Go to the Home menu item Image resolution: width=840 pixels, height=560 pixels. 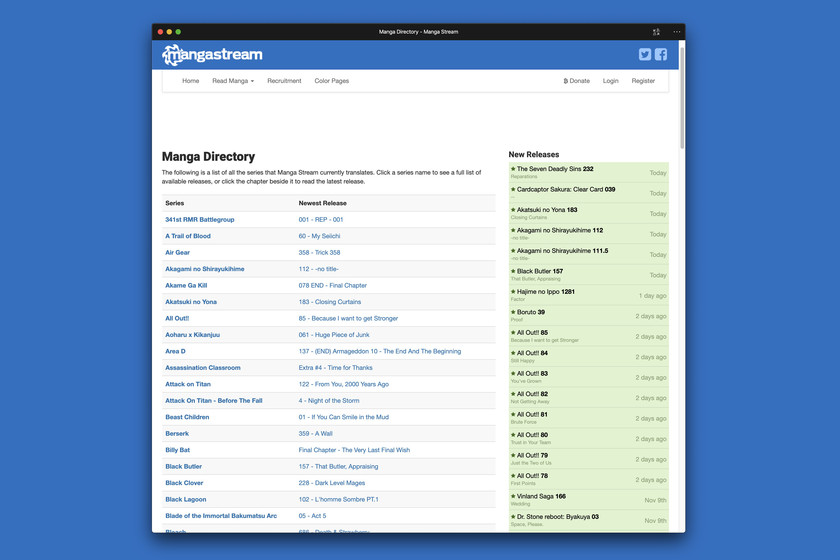coord(190,81)
